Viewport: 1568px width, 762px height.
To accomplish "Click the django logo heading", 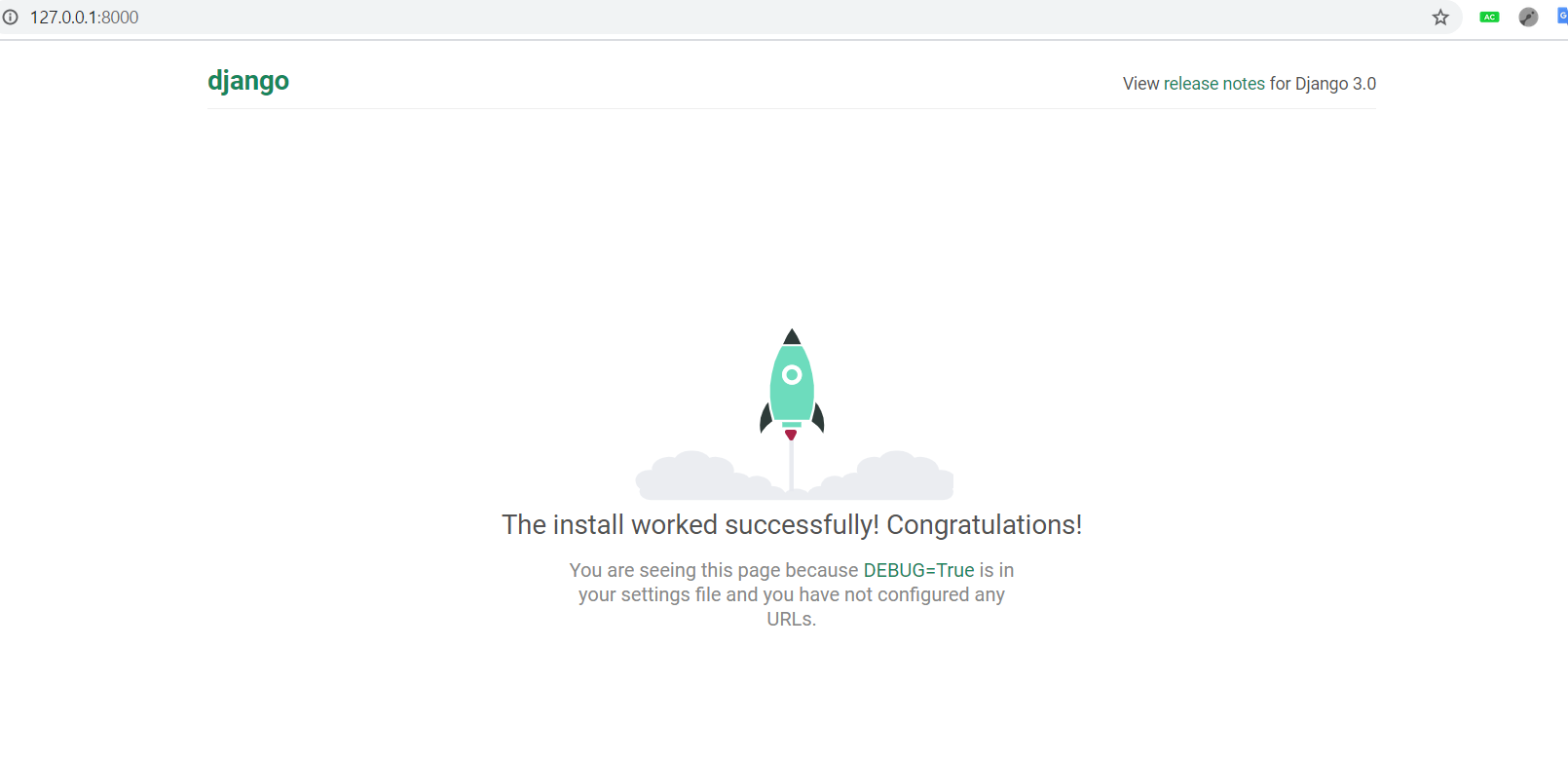I will pyautogui.click(x=248, y=81).
